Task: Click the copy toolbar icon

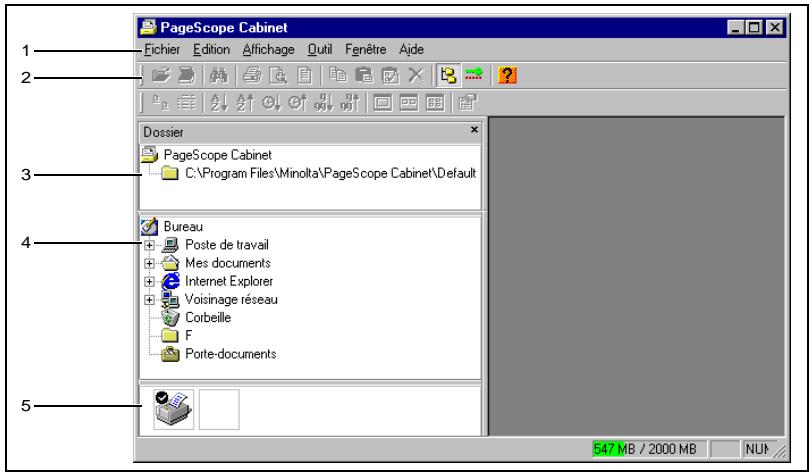Action: click(x=338, y=76)
